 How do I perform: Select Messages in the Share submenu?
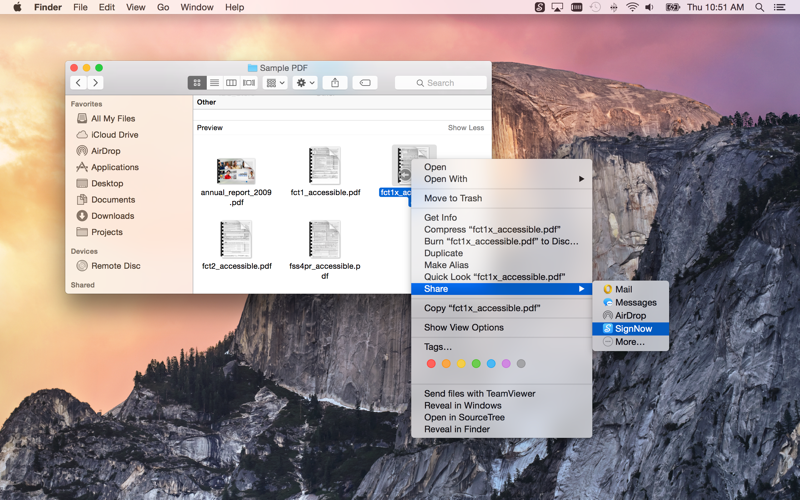635,302
